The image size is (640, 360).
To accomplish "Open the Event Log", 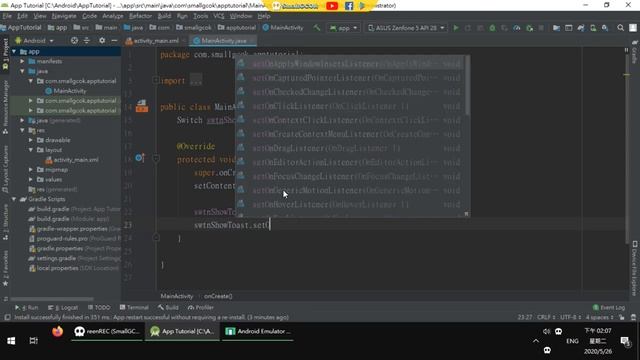I will pos(609,307).
